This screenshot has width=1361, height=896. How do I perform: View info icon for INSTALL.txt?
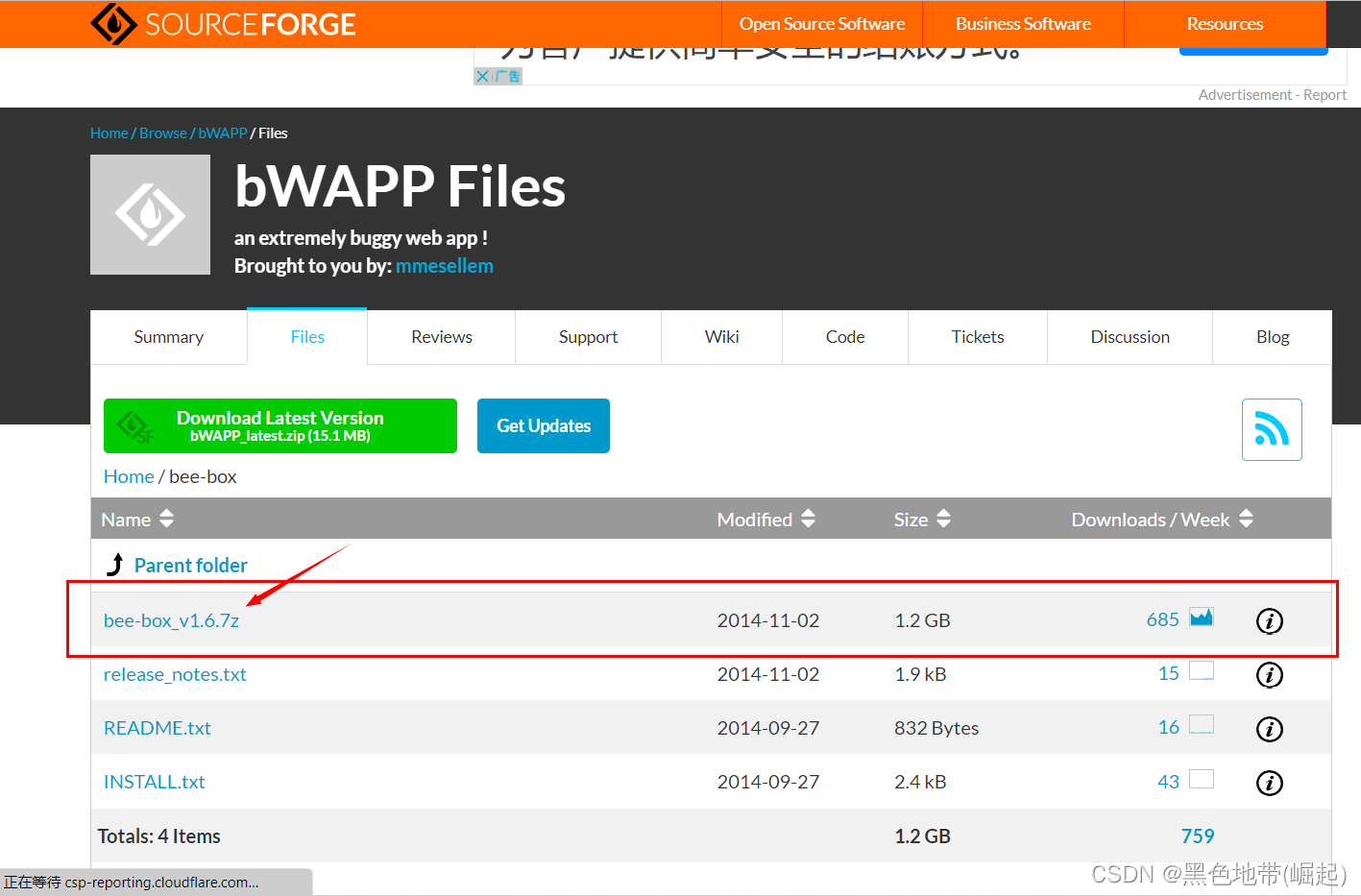point(1270,783)
